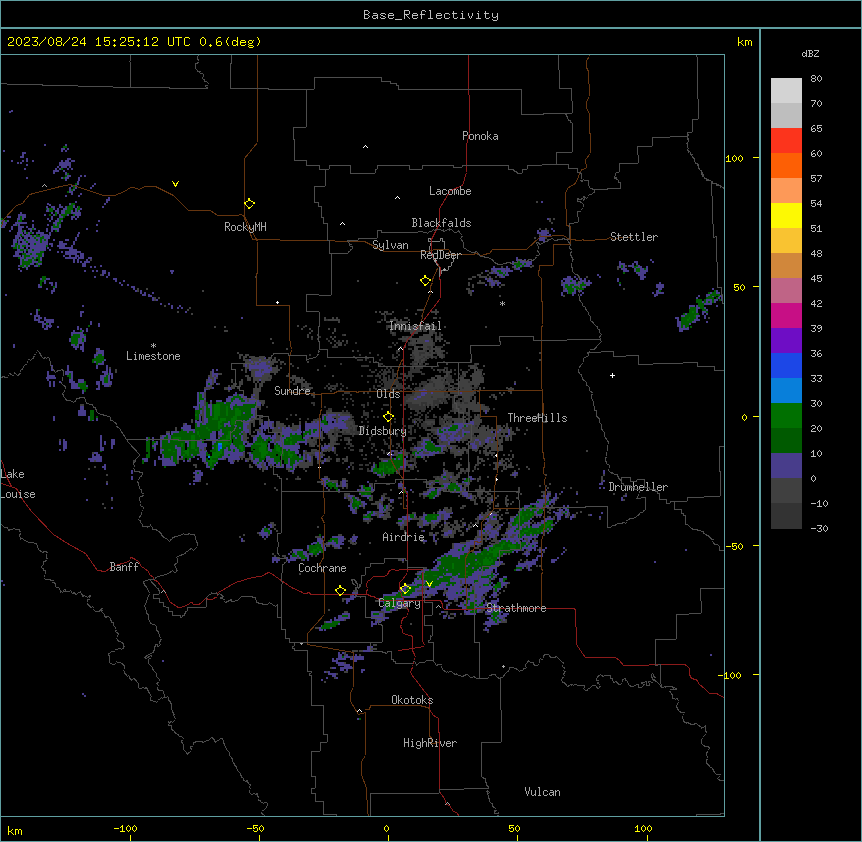Click the Lacombe city label
862x842 pixels.
tap(450, 191)
